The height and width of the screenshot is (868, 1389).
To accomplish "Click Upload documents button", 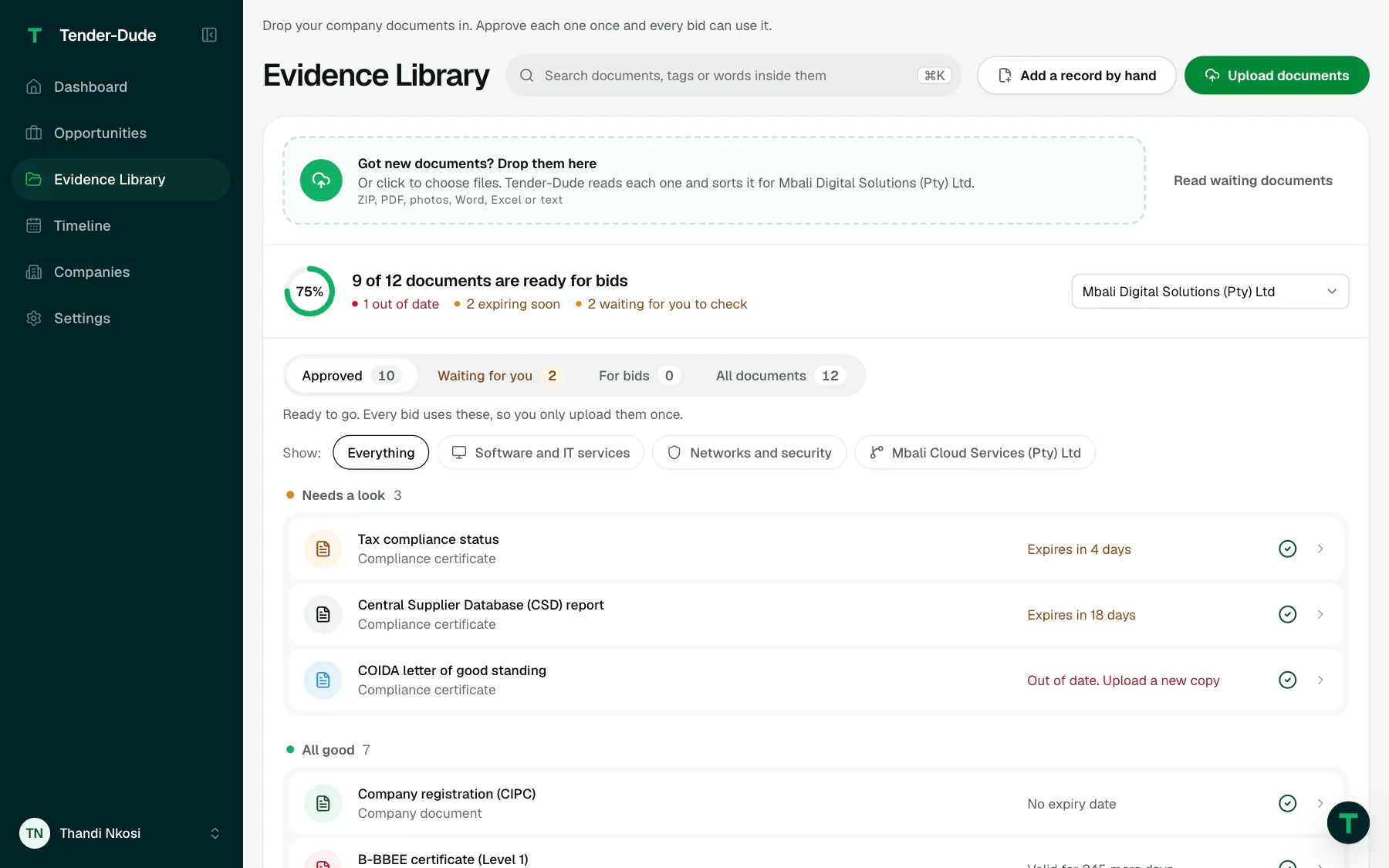I will (1277, 76).
